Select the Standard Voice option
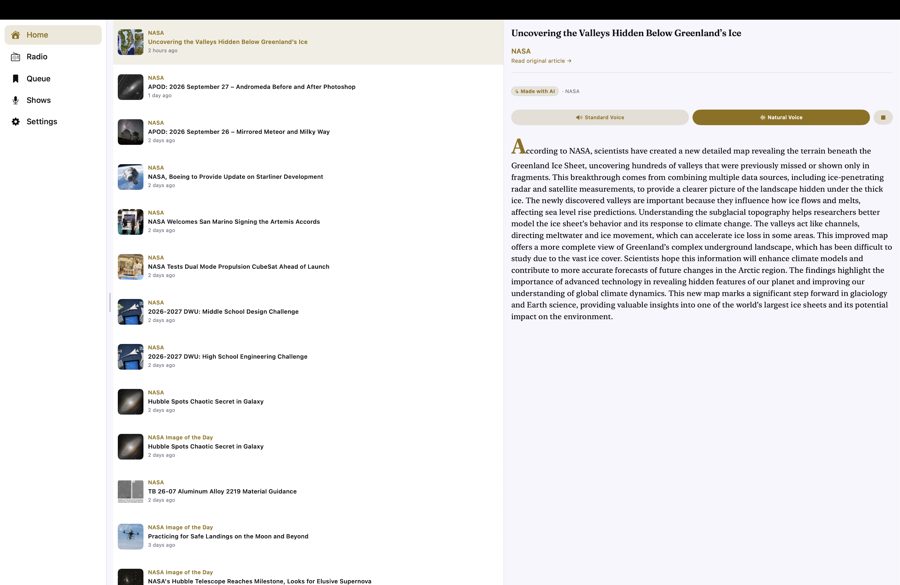Viewport: 900px width, 585px height. click(600, 117)
